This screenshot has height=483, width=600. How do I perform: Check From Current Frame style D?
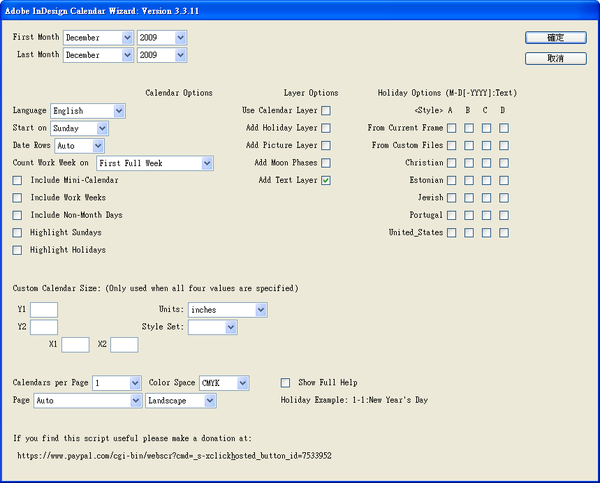[504, 128]
